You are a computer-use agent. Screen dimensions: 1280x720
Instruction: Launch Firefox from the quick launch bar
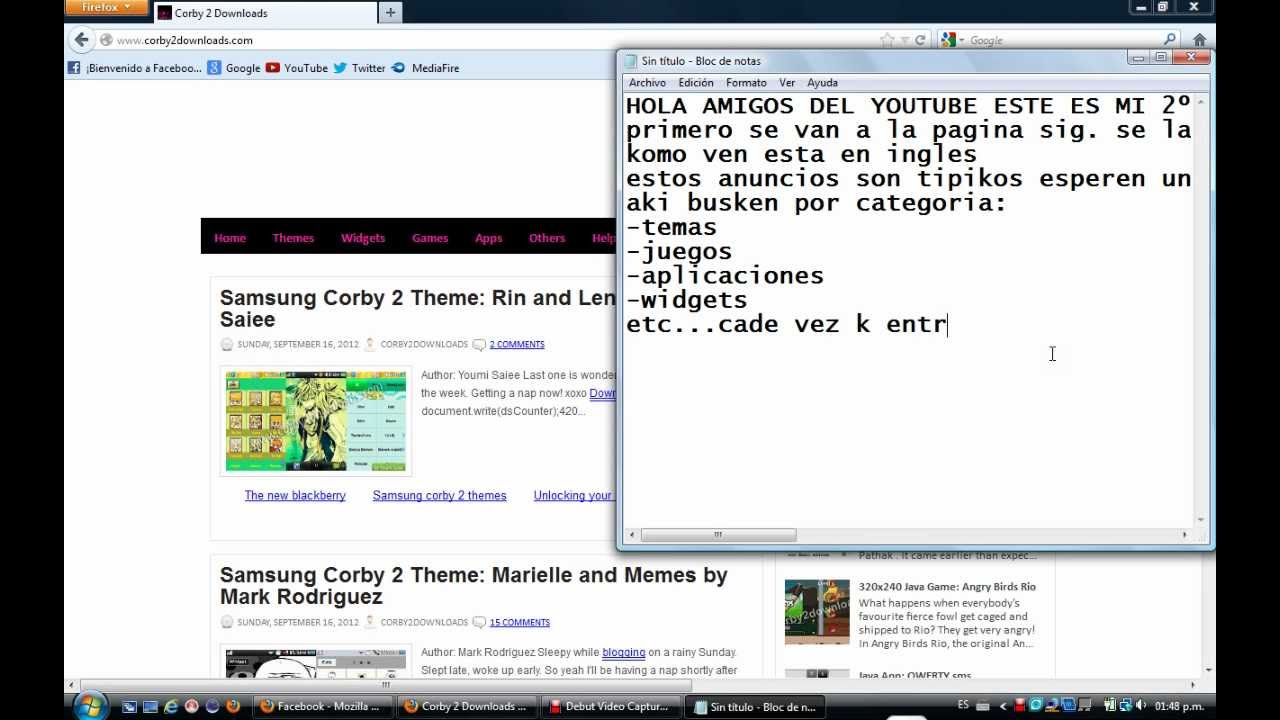point(233,706)
